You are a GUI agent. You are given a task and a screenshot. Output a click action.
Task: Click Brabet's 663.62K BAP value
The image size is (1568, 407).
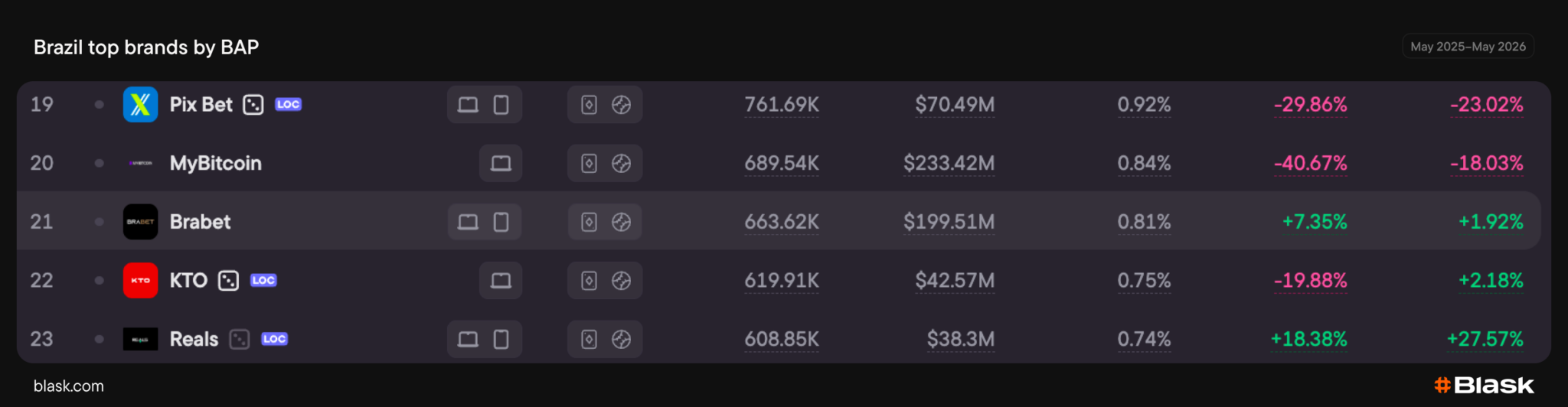point(782,222)
